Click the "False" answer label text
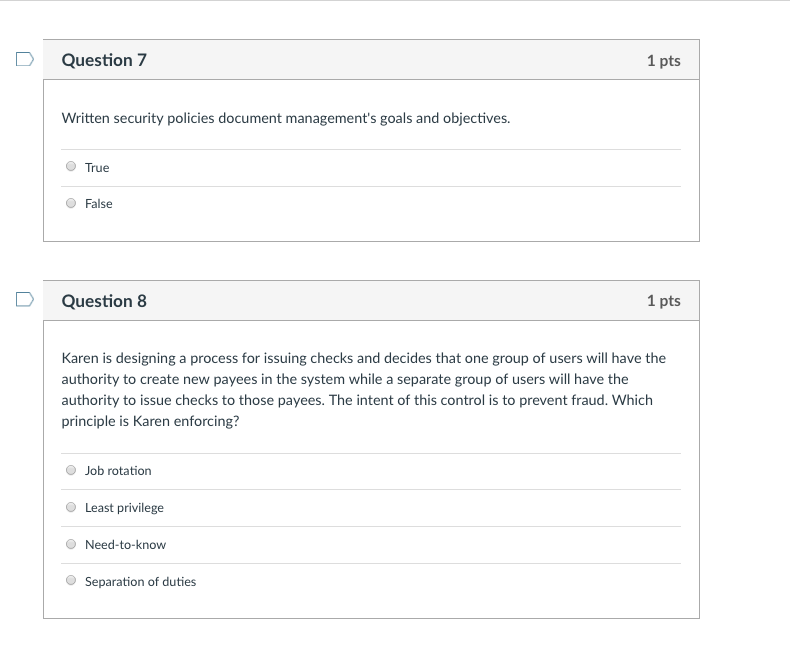Screen dimensions: 790x652 click(x=99, y=204)
